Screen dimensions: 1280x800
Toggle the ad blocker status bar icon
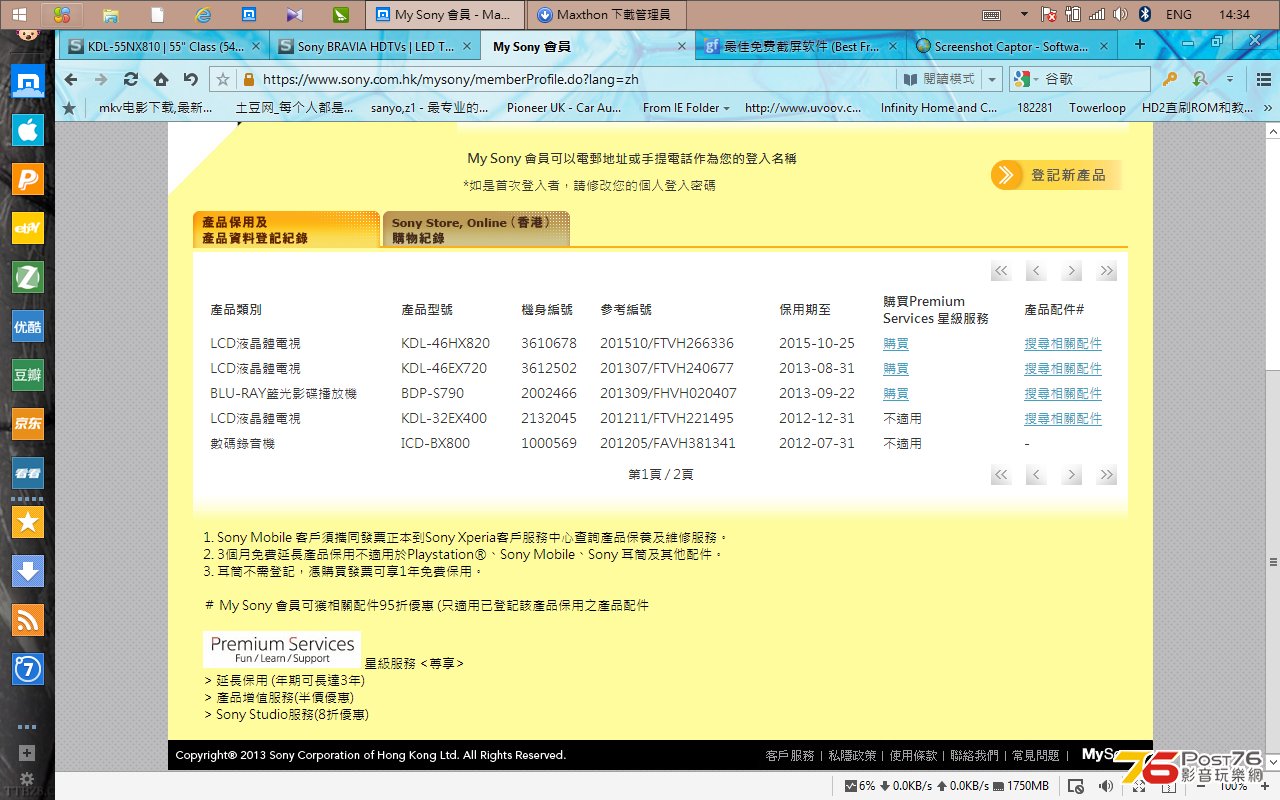1077,786
